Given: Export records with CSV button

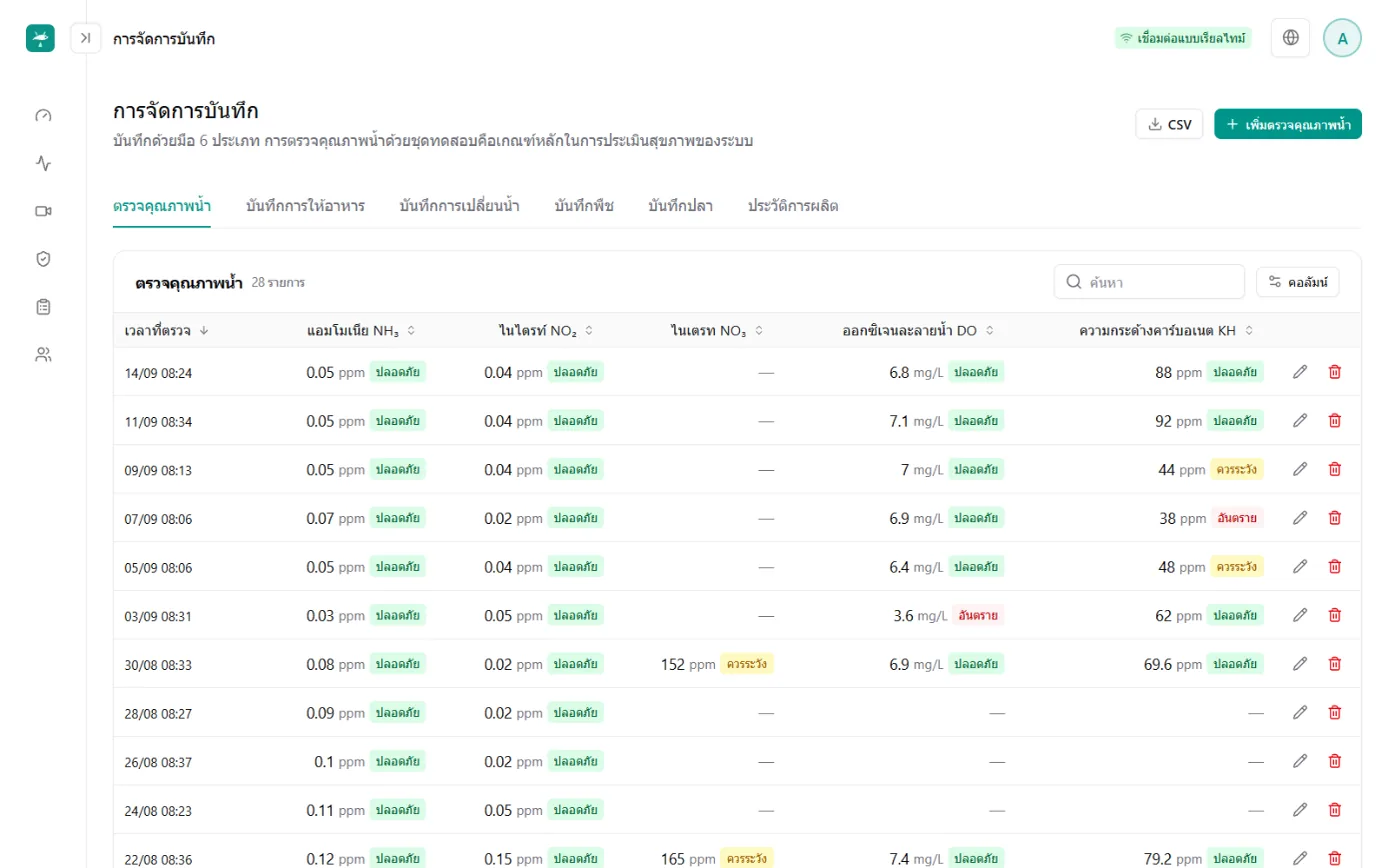Looking at the screenshot, I should [x=1169, y=124].
